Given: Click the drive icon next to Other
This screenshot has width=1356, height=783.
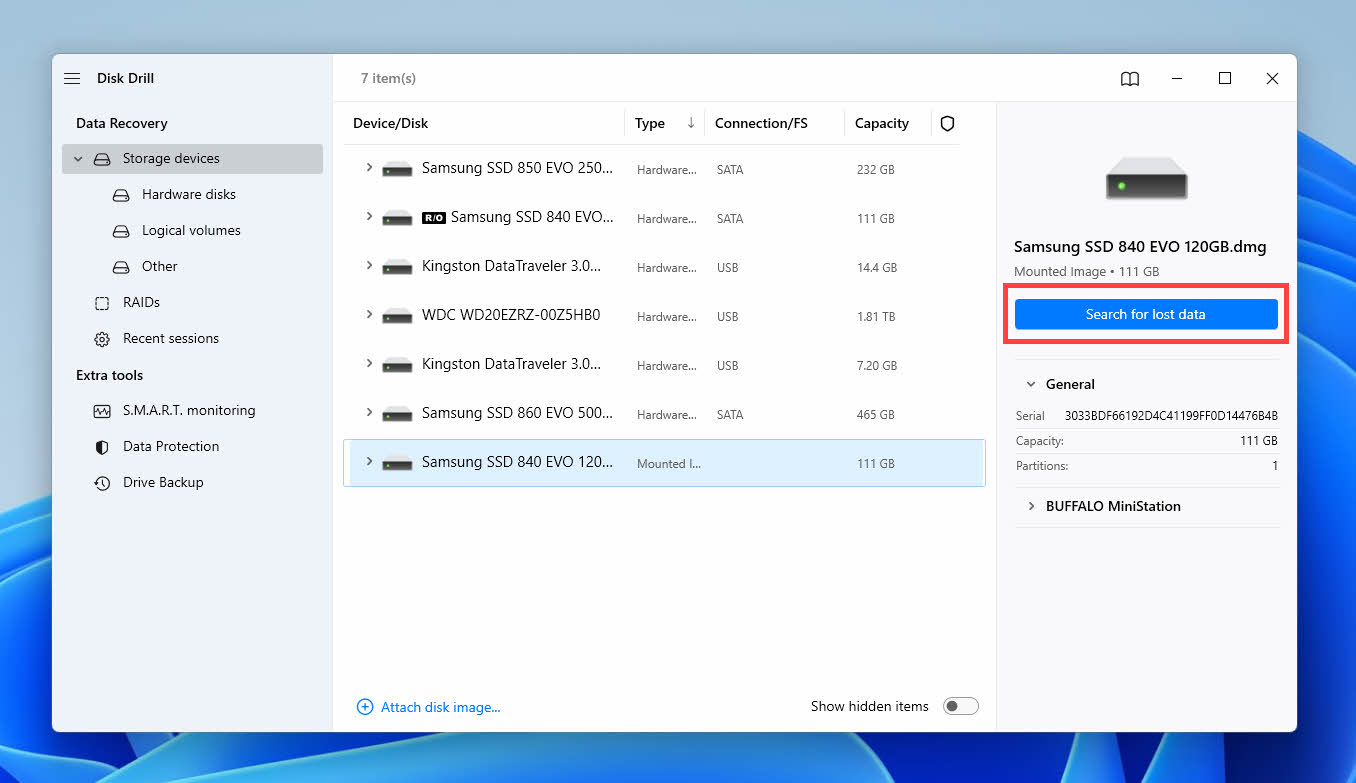Looking at the screenshot, I should pyautogui.click(x=121, y=267).
